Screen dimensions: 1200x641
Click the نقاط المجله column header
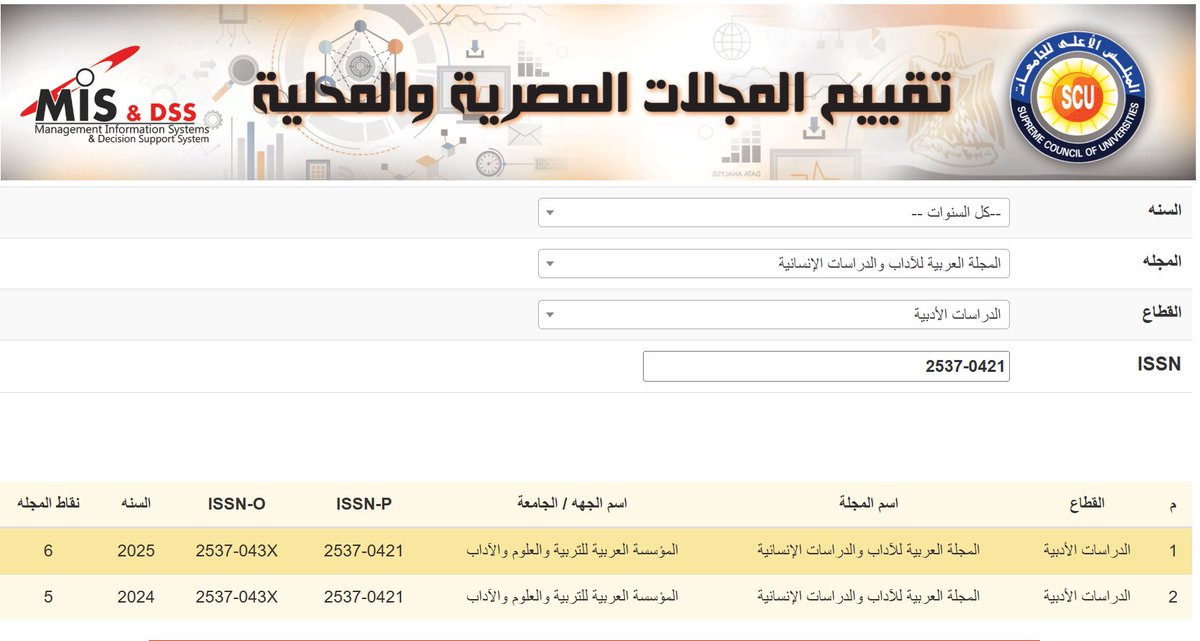click(x=48, y=504)
